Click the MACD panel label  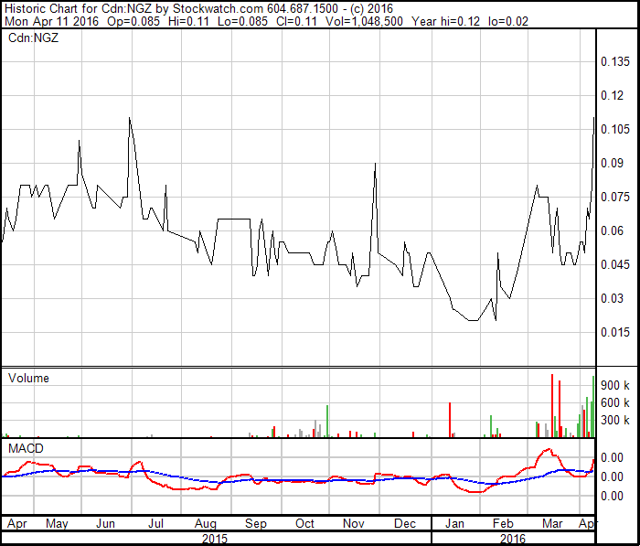click(x=26, y=448)
